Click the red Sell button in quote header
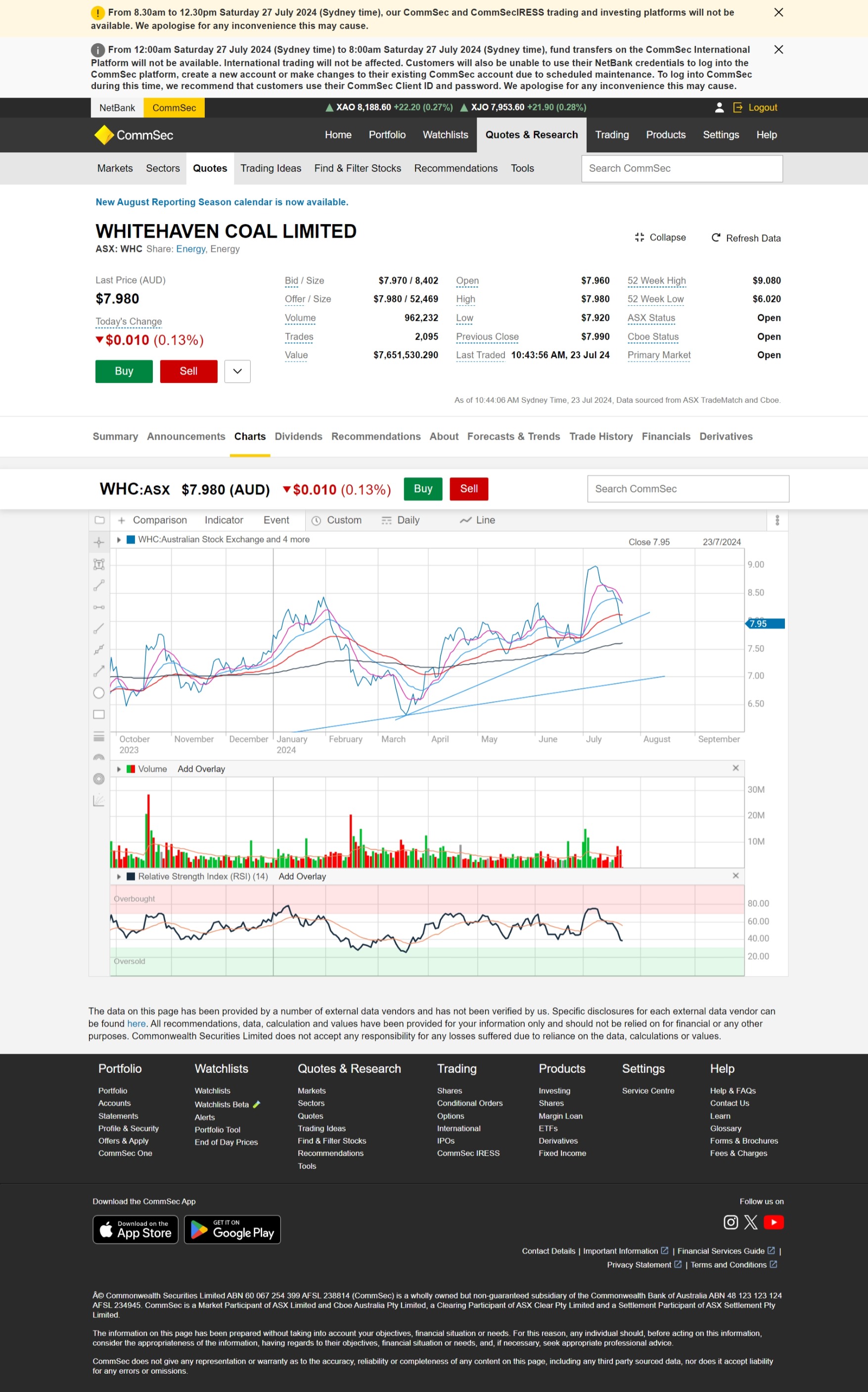868x1392 pixels. [188, 371]
